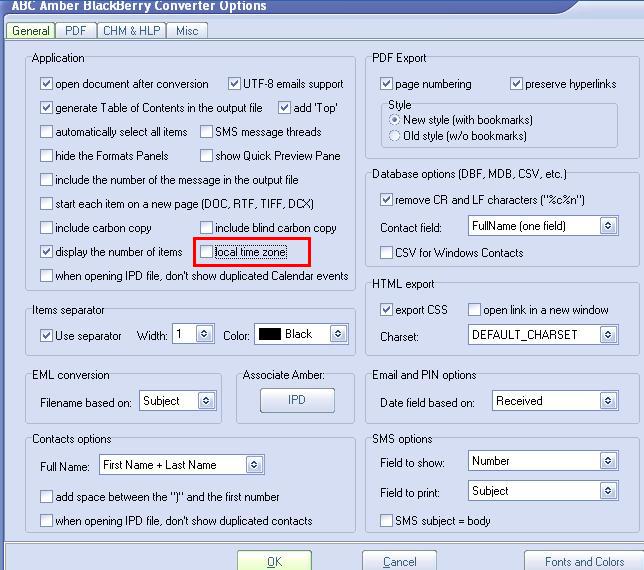This screenshot has height=570, width=644.
Task: Open the CHM & HLP tab
Action: [131, 31]
